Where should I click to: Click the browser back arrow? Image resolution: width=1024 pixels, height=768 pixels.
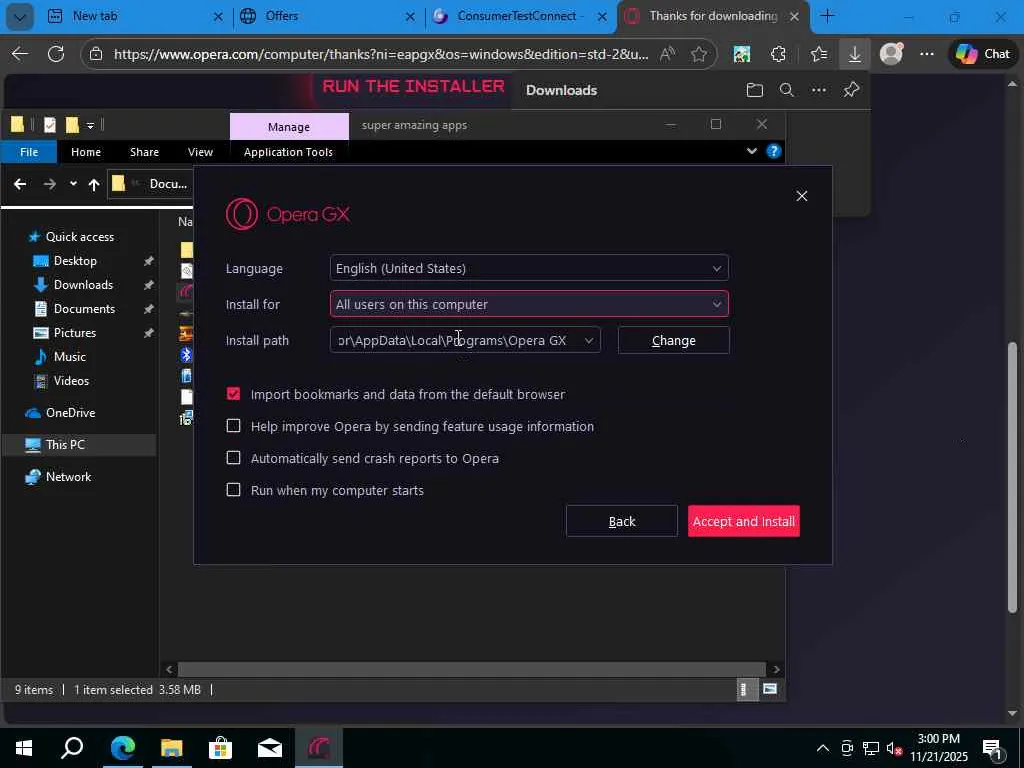[20, 54]
